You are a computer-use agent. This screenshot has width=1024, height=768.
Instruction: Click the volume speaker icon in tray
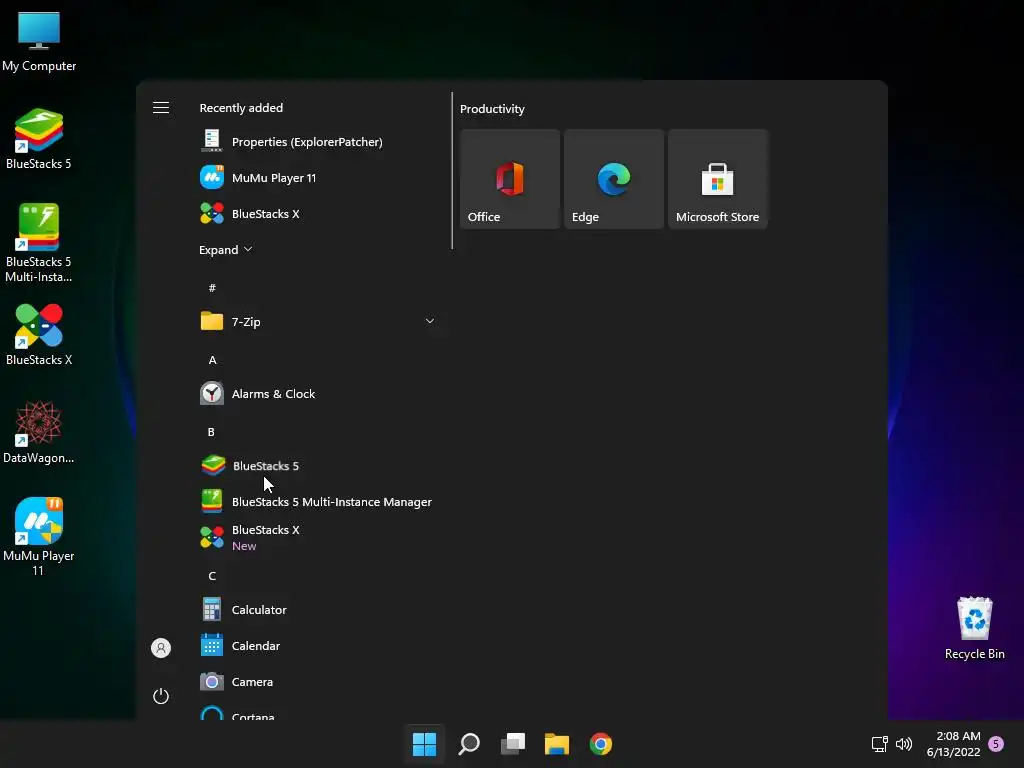coord(904,744)
